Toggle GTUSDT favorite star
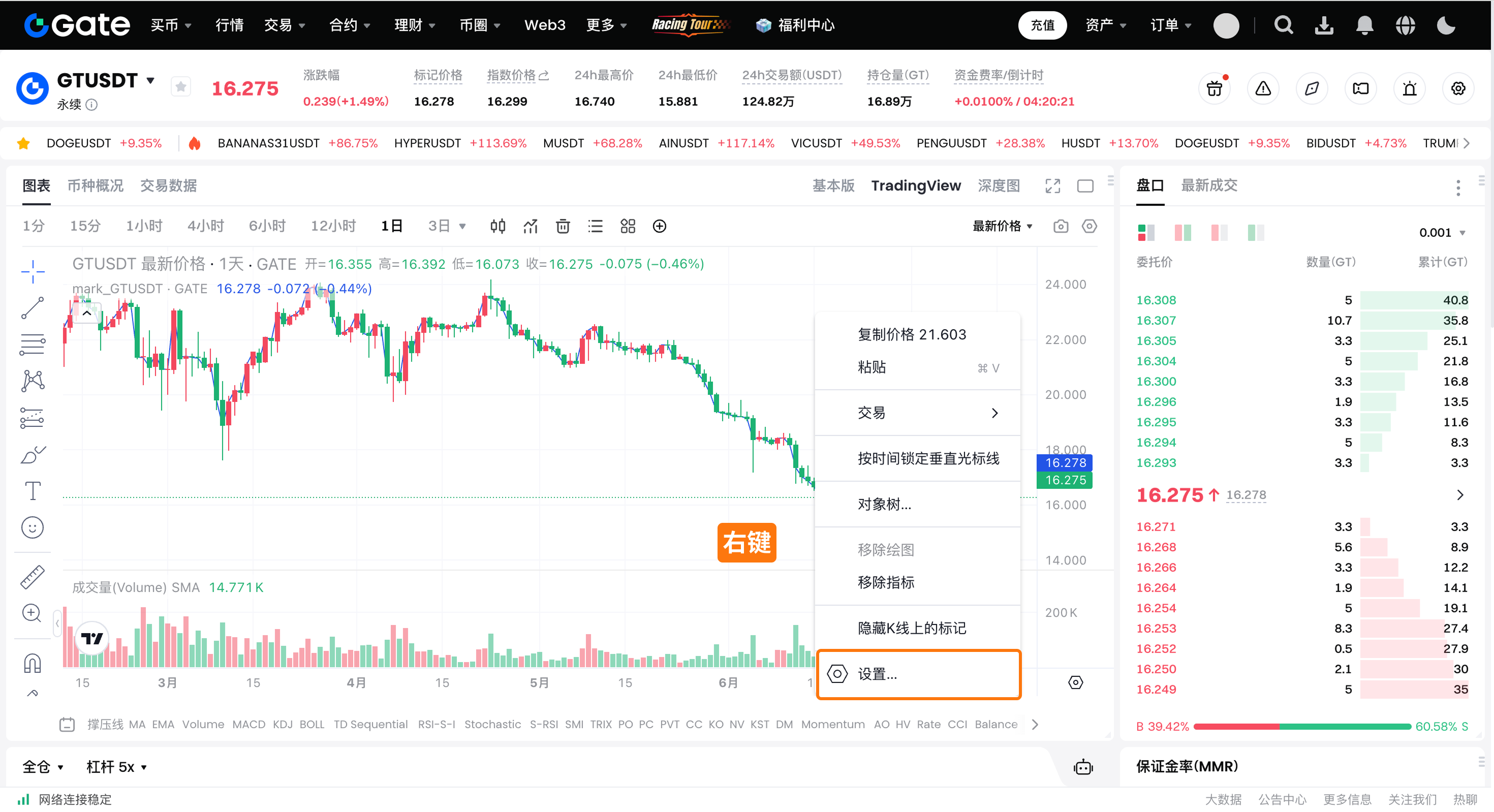The height and width of the screenshot is (812, 1494). [181, 87]
